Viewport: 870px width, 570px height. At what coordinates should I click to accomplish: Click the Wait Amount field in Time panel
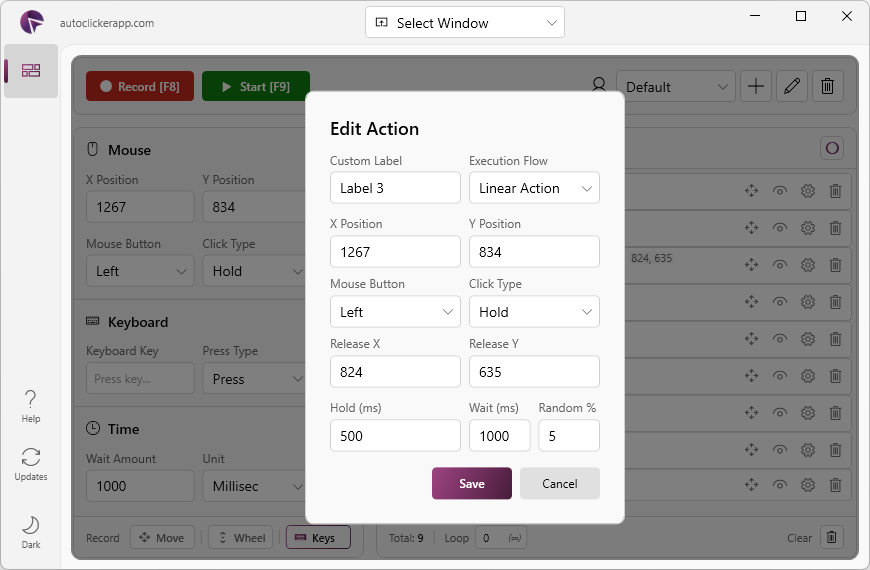click(x=140, y=486)
